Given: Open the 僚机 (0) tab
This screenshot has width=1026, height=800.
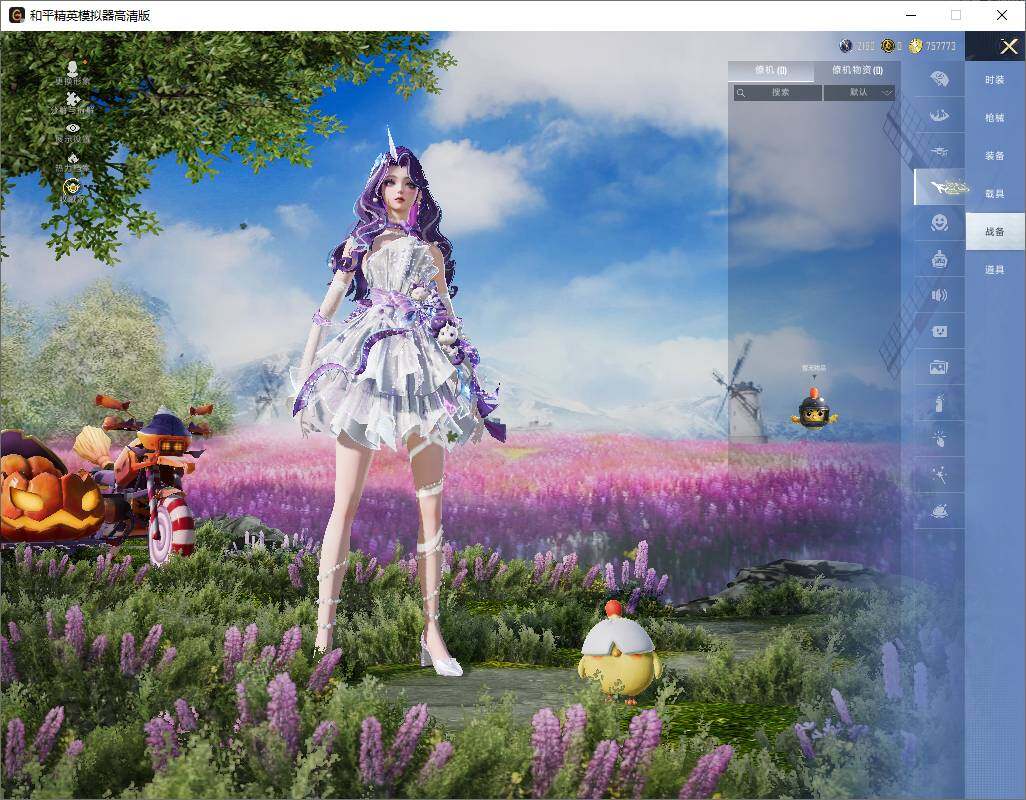Looking at the screenshot, I should (x=771, y=71).
